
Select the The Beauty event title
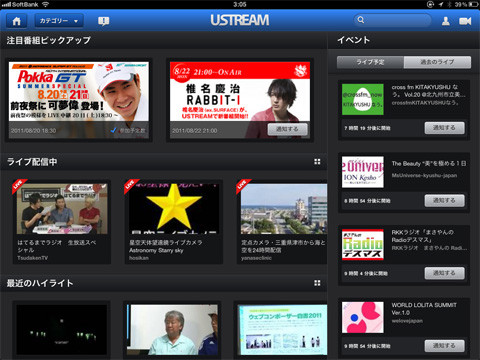tap(429, 163)
